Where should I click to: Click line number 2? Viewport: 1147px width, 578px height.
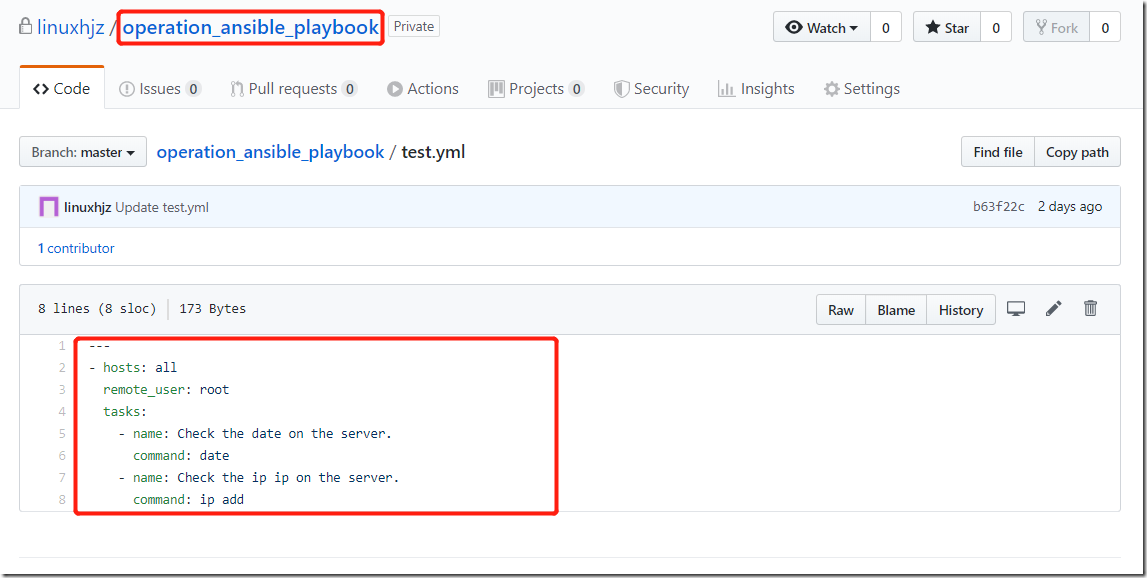pos(62,367)
